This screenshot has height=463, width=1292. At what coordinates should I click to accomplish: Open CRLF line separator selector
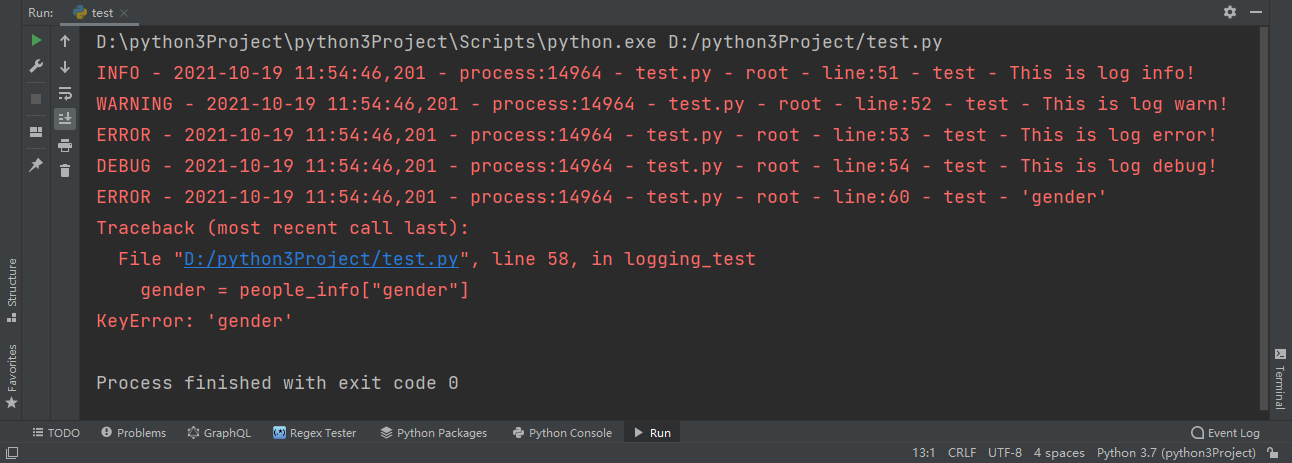coord(962,453)
